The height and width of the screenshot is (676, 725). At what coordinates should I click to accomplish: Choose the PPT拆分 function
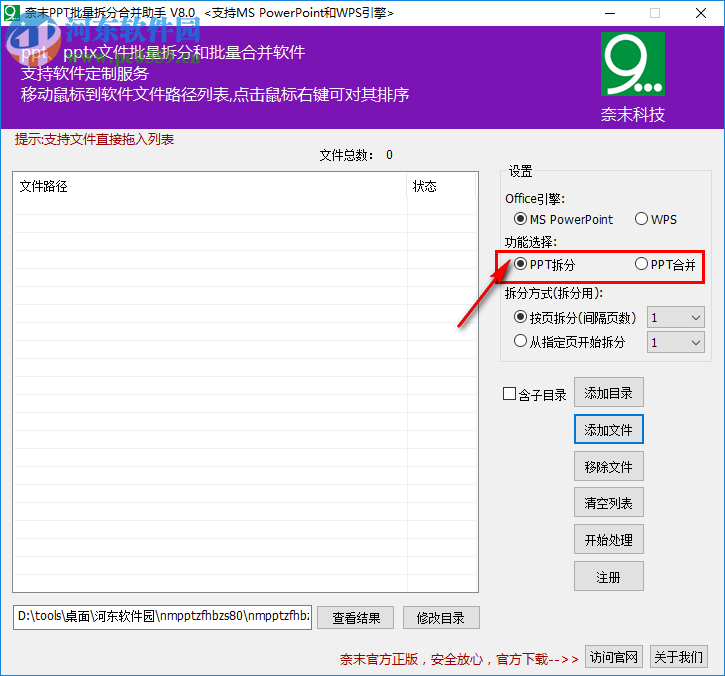tap(544, 264)
